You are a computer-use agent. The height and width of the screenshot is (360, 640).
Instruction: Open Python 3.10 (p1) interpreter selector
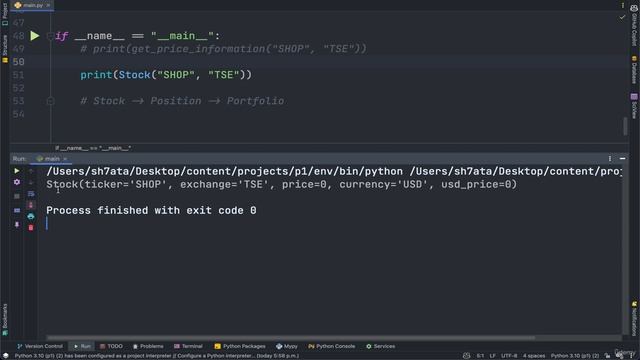pos(575,356)
